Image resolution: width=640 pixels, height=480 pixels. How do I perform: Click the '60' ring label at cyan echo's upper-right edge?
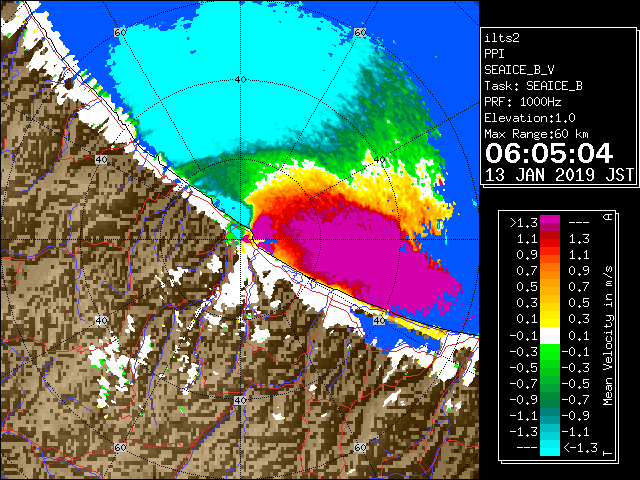pyautogui.click(x=360, y=32)
